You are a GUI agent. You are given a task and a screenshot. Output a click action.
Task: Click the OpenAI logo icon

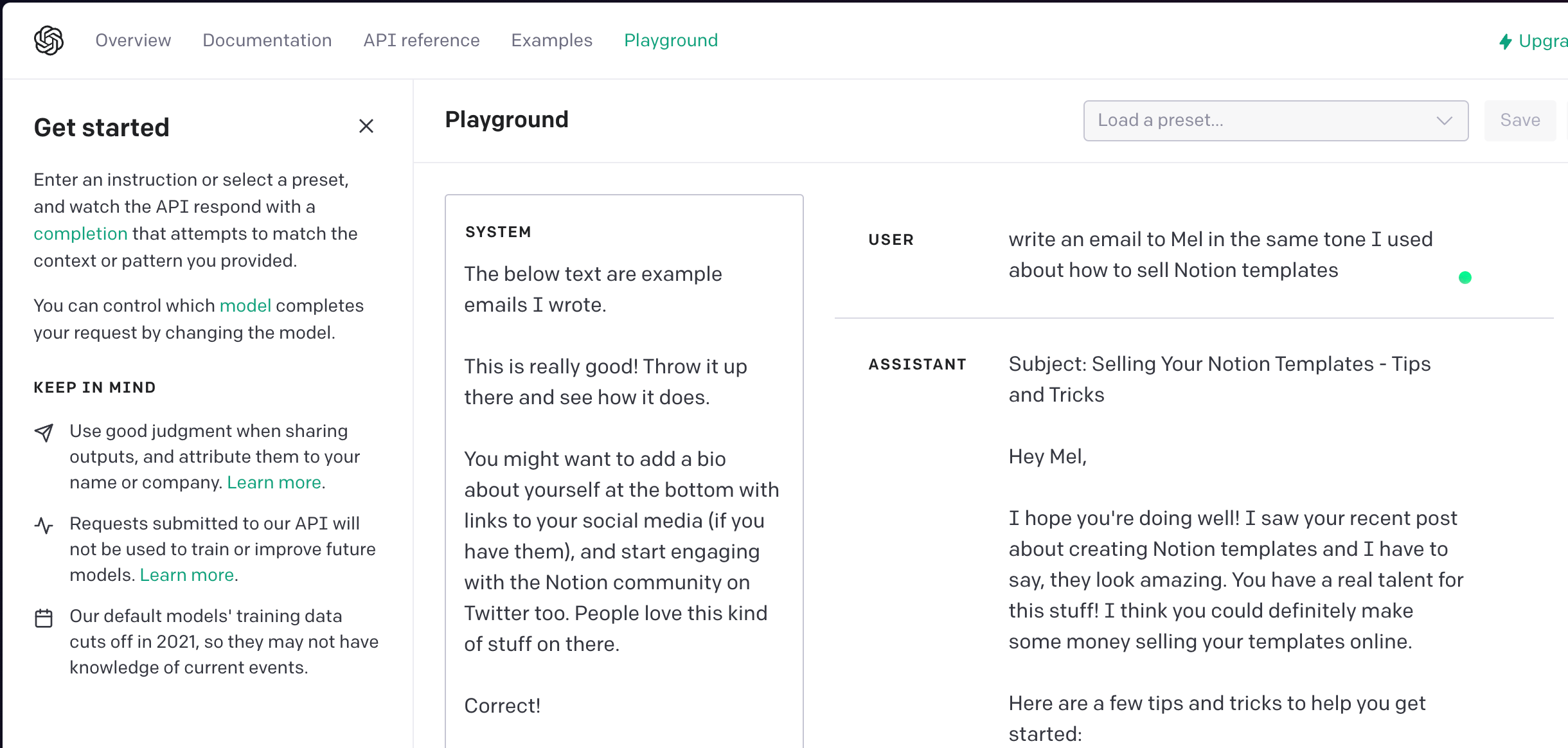click(49, 40)
